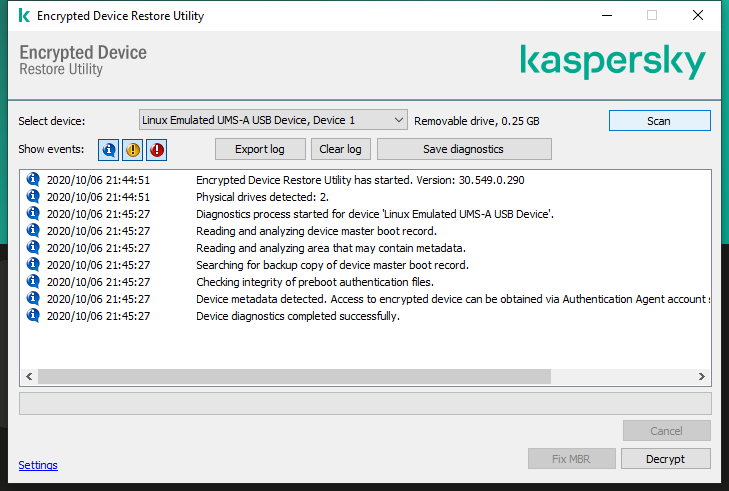This screenshot has width=729, height=491.
Task: Click info icon for 'diagnostics completed successfully'
Action: [x=33, y=316]
